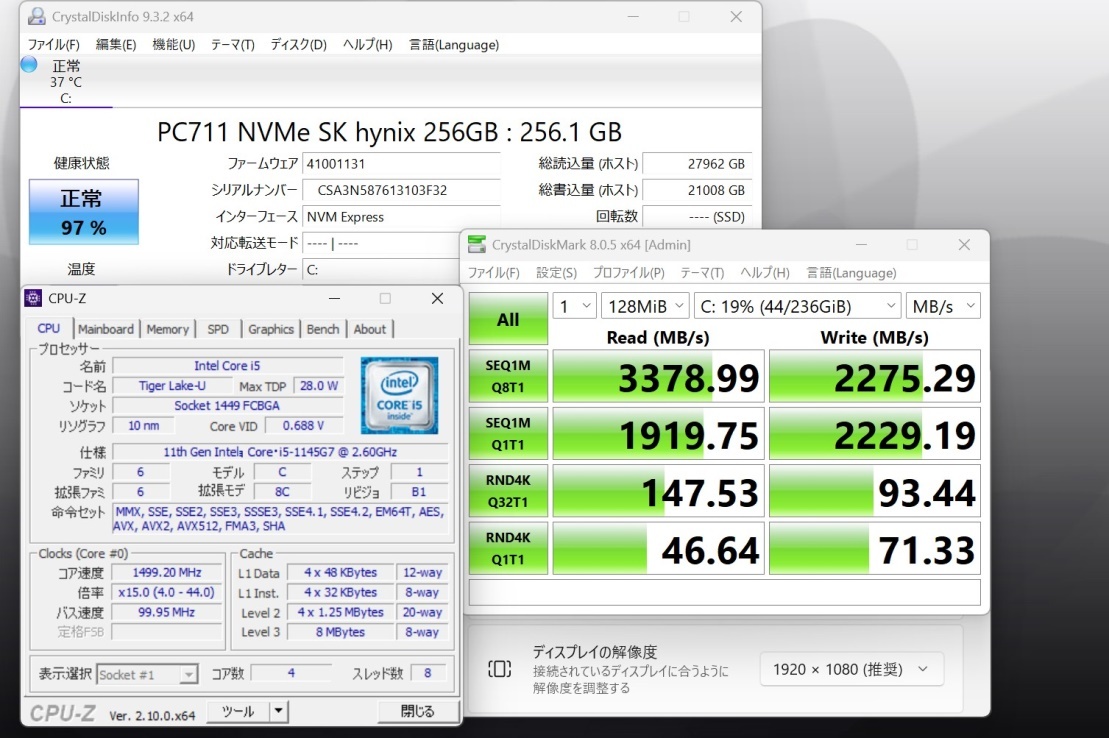Click the Intel Core i5 logo in CPU-Z
Screen dimensions: 1109x738
click(400, 395)
